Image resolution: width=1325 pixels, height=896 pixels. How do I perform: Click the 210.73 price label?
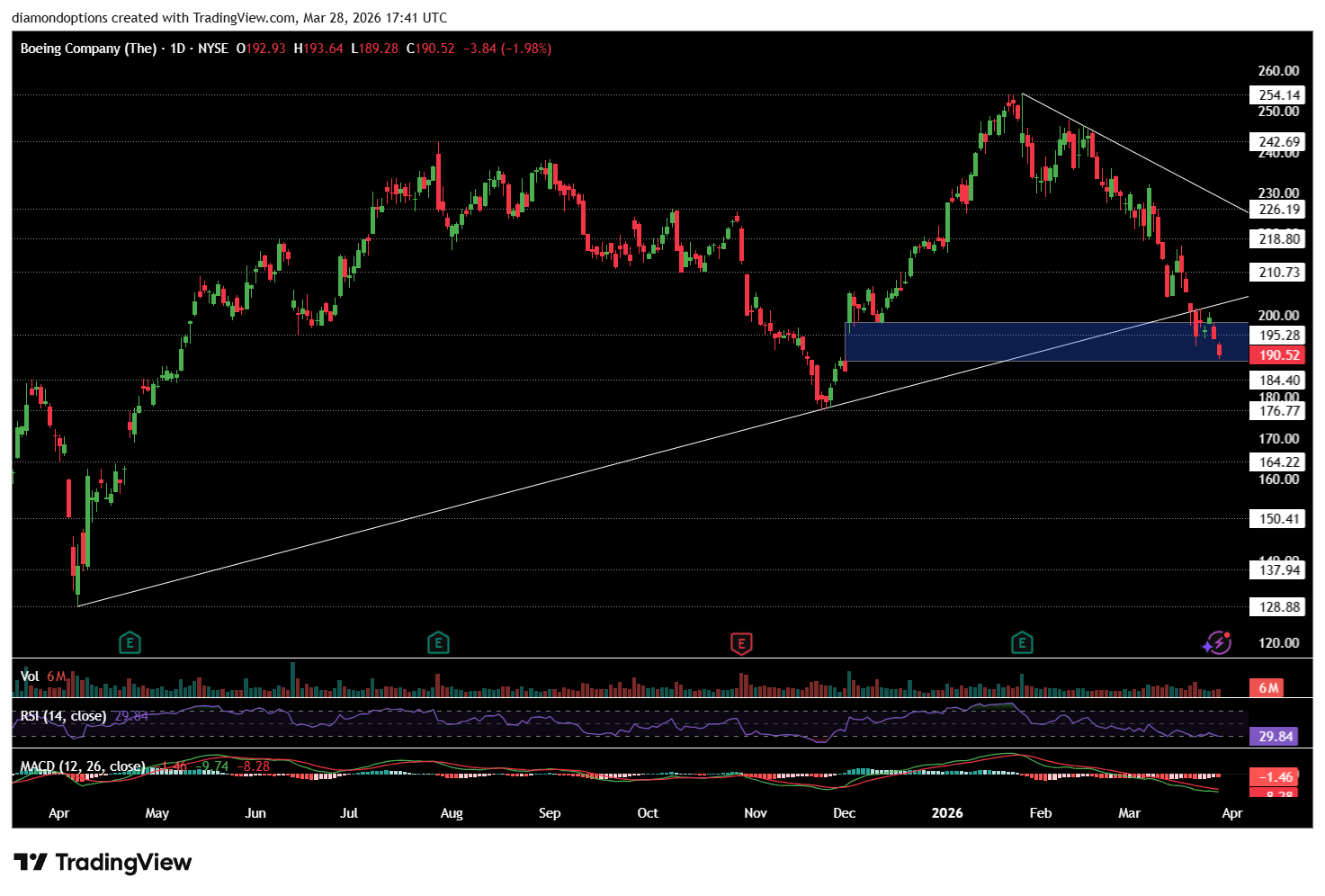1278,273
